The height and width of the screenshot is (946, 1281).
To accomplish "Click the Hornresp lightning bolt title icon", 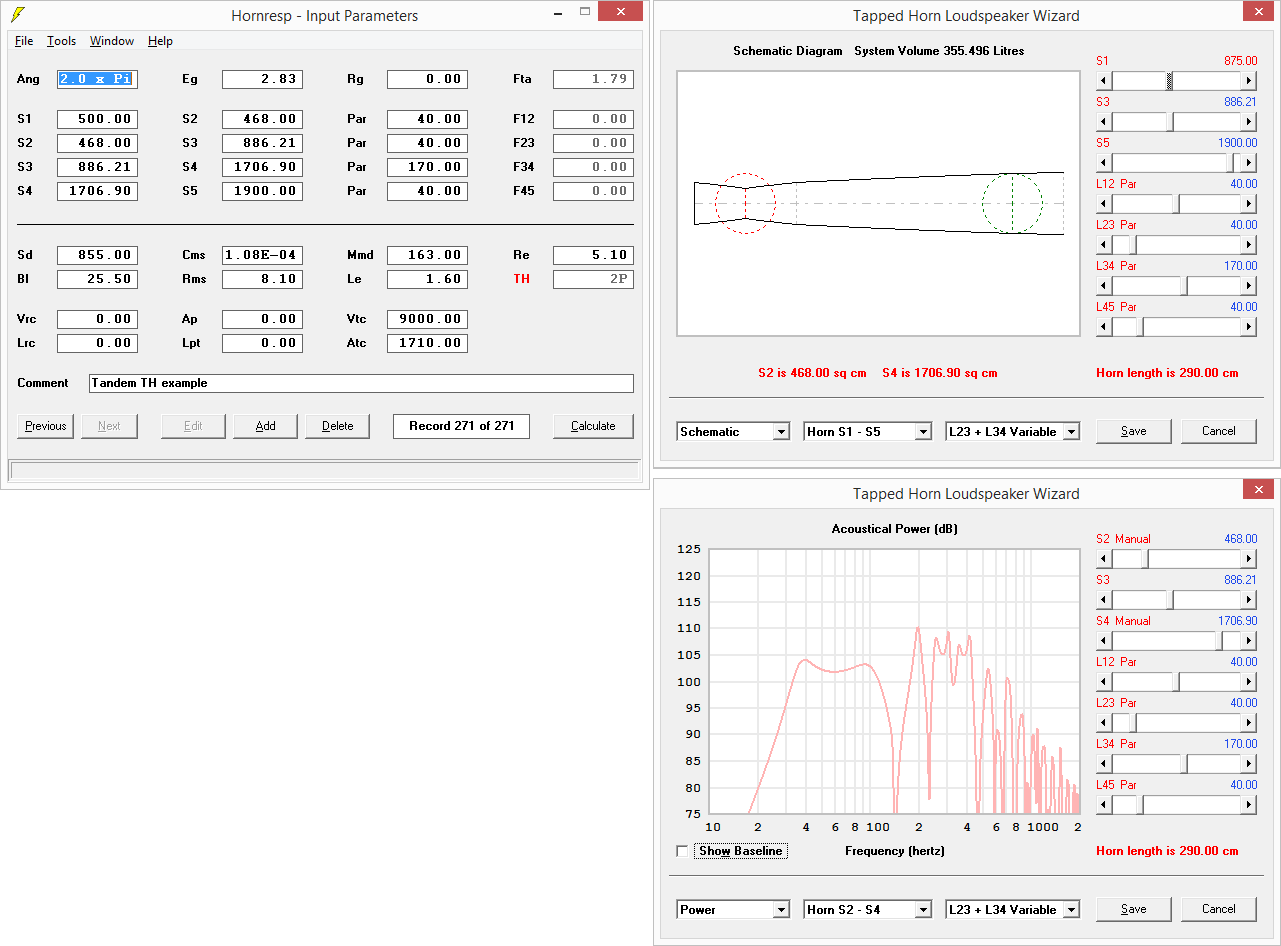I will pos(17,15).
